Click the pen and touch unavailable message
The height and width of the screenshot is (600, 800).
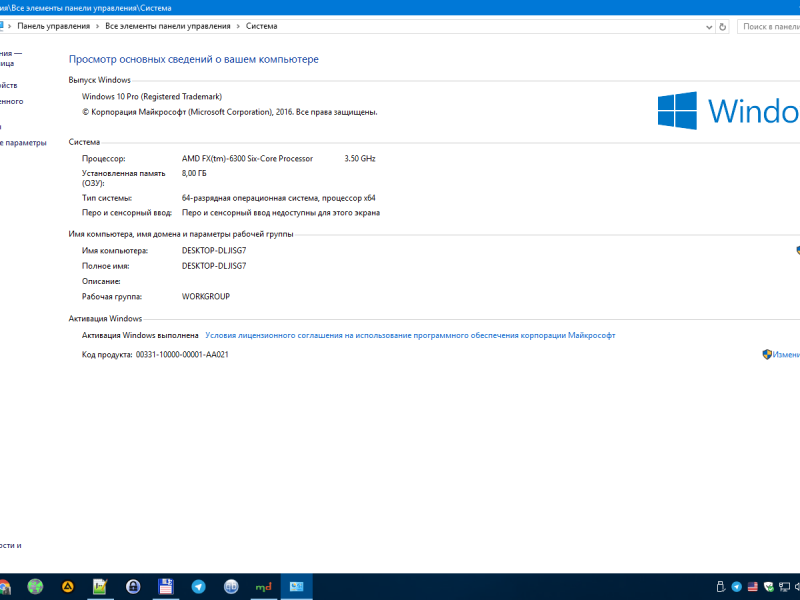coord(281,213)
